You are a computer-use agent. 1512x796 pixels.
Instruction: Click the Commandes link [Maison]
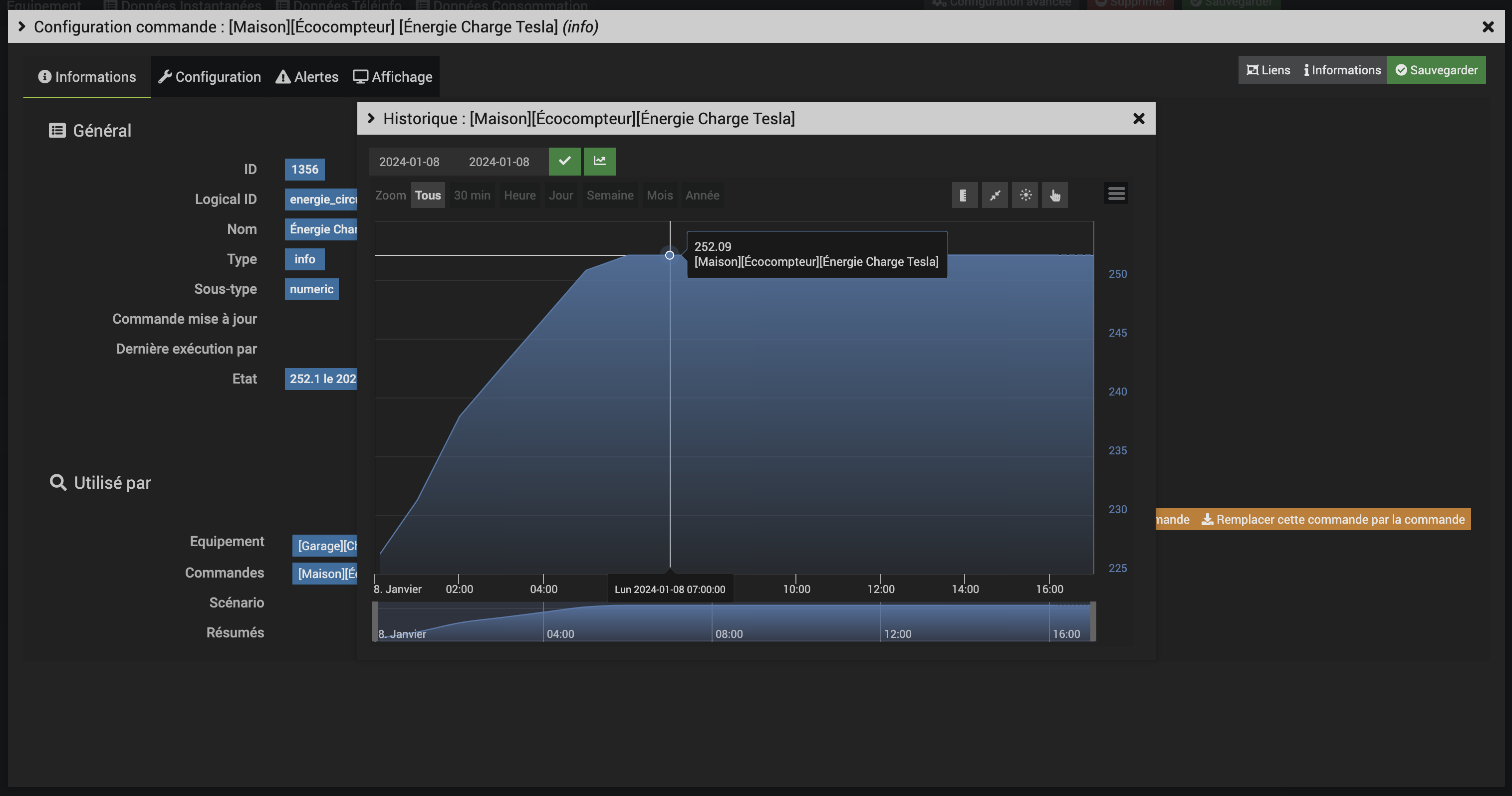(x=325, y=574)
